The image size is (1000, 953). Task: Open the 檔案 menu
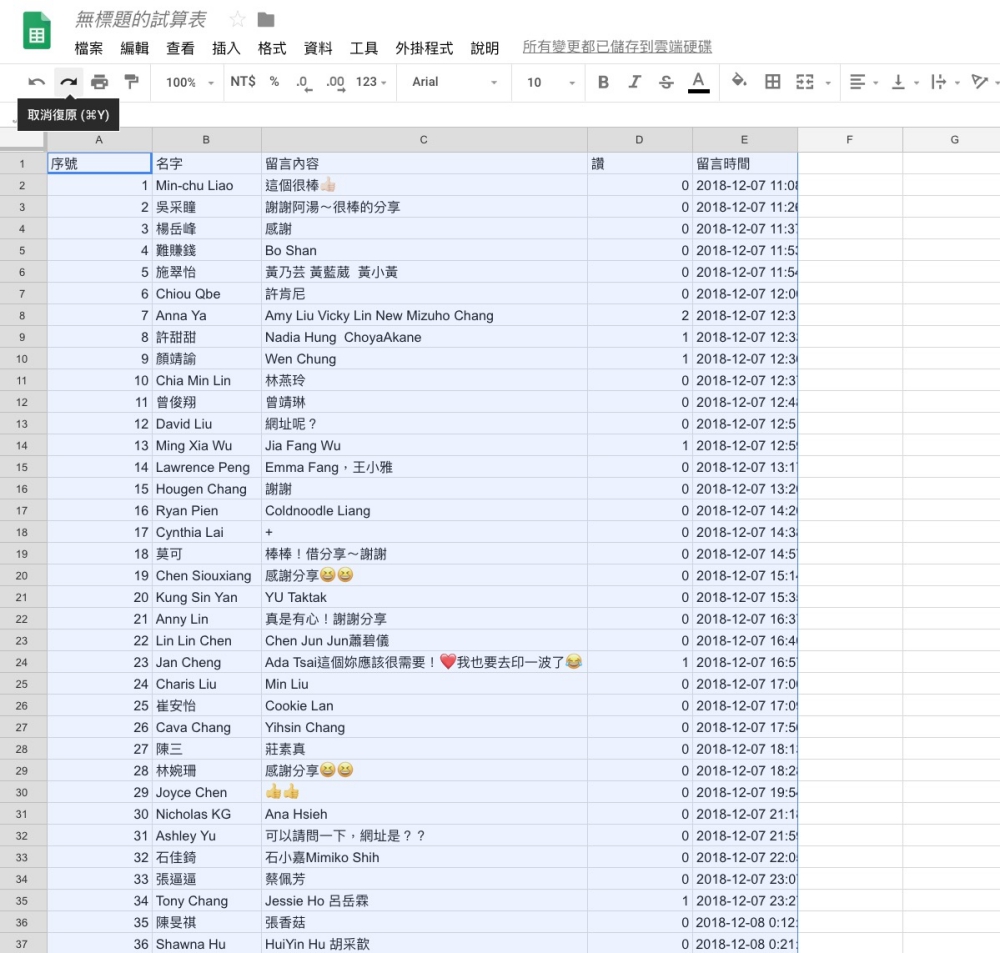(x=88, y=48)
